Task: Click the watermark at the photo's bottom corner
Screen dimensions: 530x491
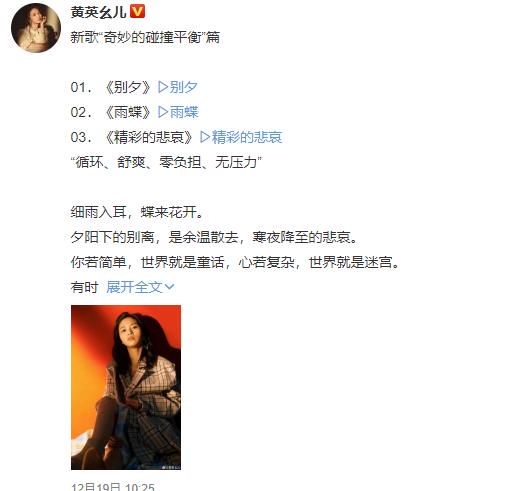Action: [171, 467]
